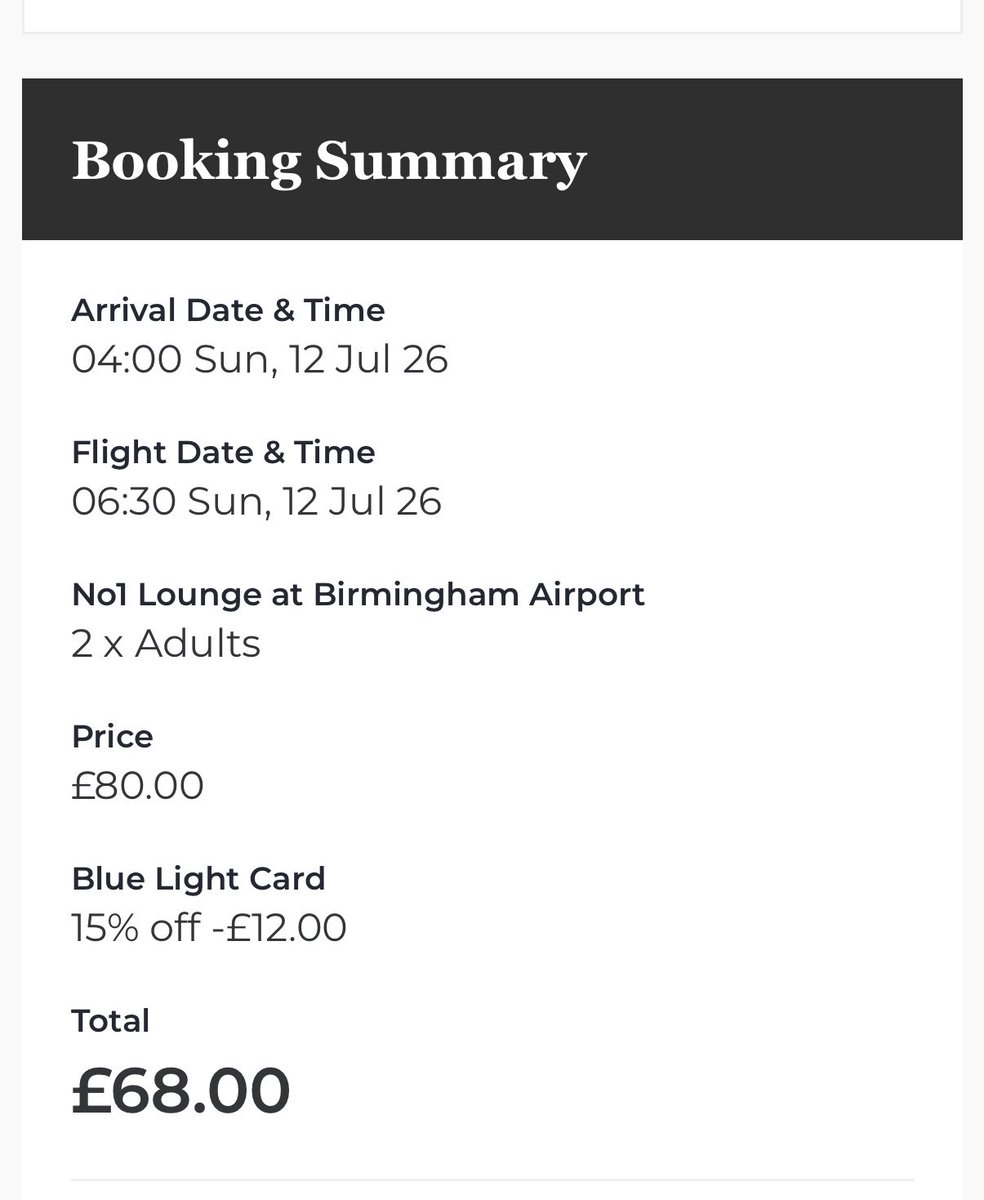Click No1 Lounge at Birmingham Airport text
Viewport: 984px width, 1200px height.
358,594
